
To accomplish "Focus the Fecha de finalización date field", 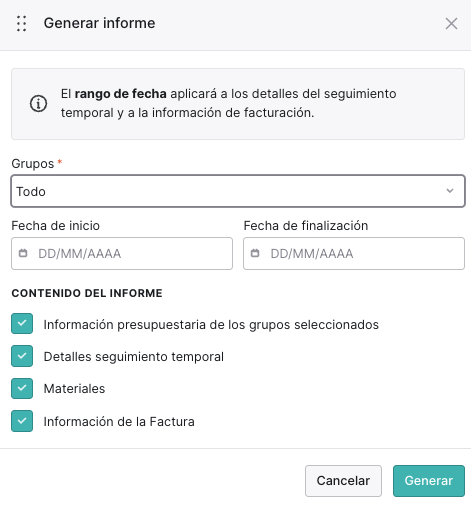I will point(354,253).
